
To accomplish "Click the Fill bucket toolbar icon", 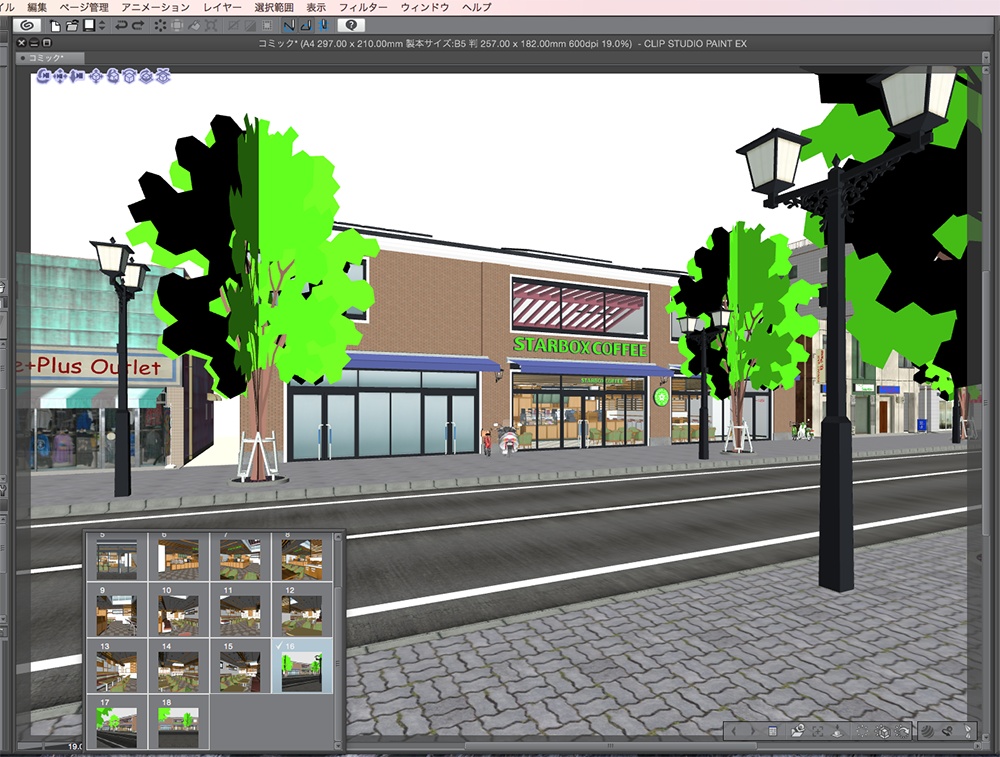I will pos(194,26).
